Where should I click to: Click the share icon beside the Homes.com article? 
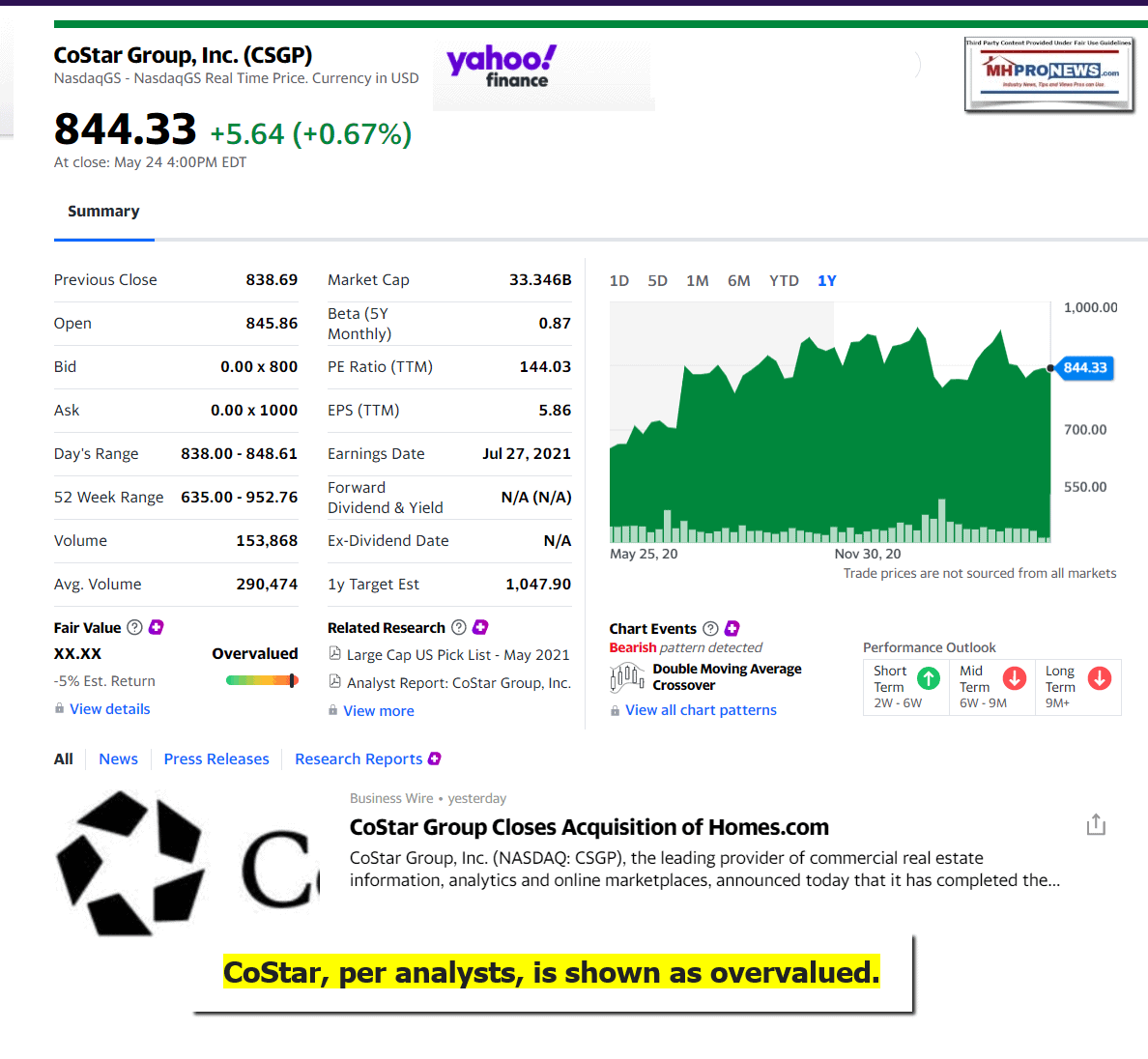click(x=1095, y=824)
